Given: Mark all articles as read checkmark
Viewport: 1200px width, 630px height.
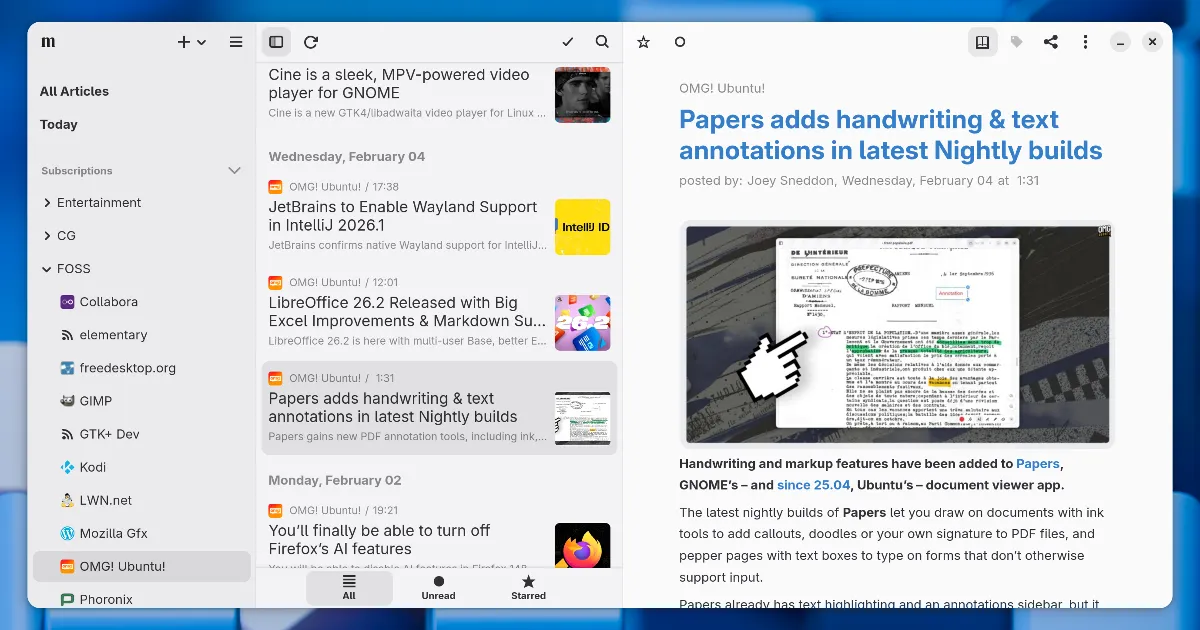Looking at the screenshot, I should click(x=568, y=42).
